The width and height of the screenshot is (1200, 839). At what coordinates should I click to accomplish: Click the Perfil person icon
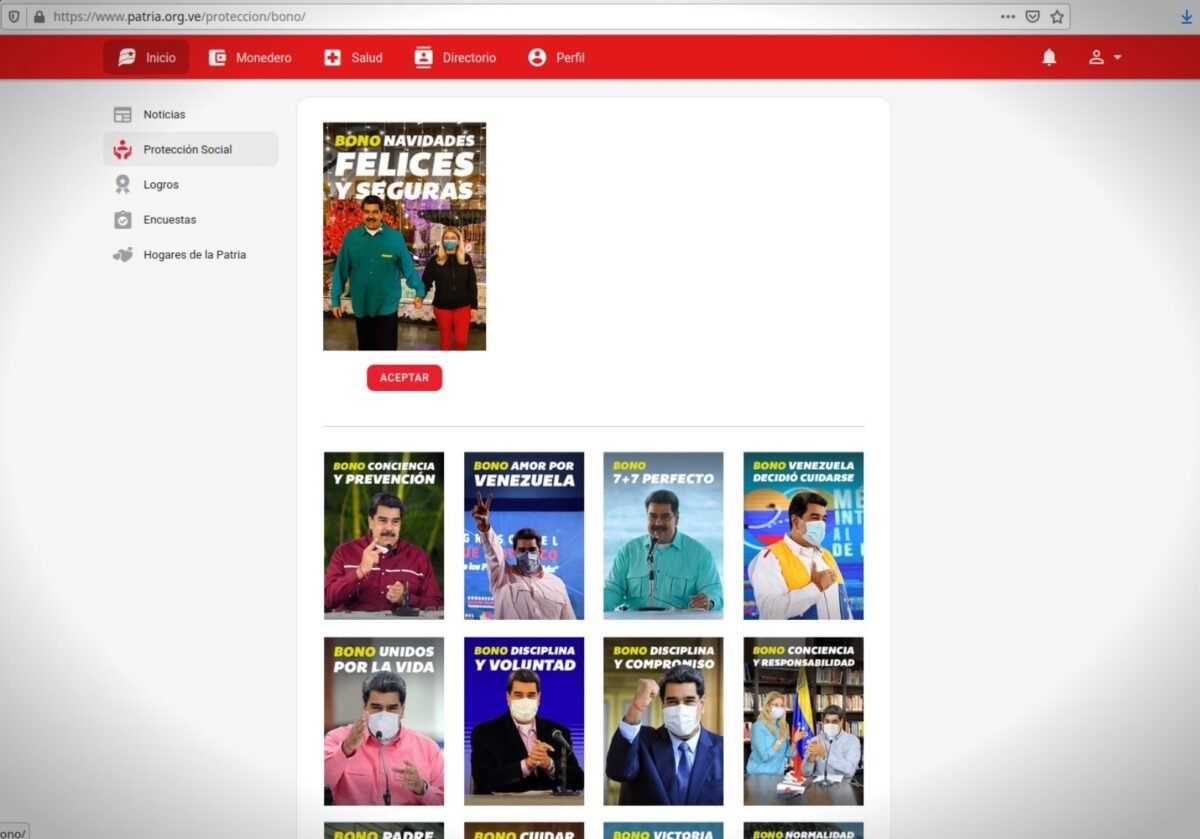pyautogui.click(x=537, y=58)
